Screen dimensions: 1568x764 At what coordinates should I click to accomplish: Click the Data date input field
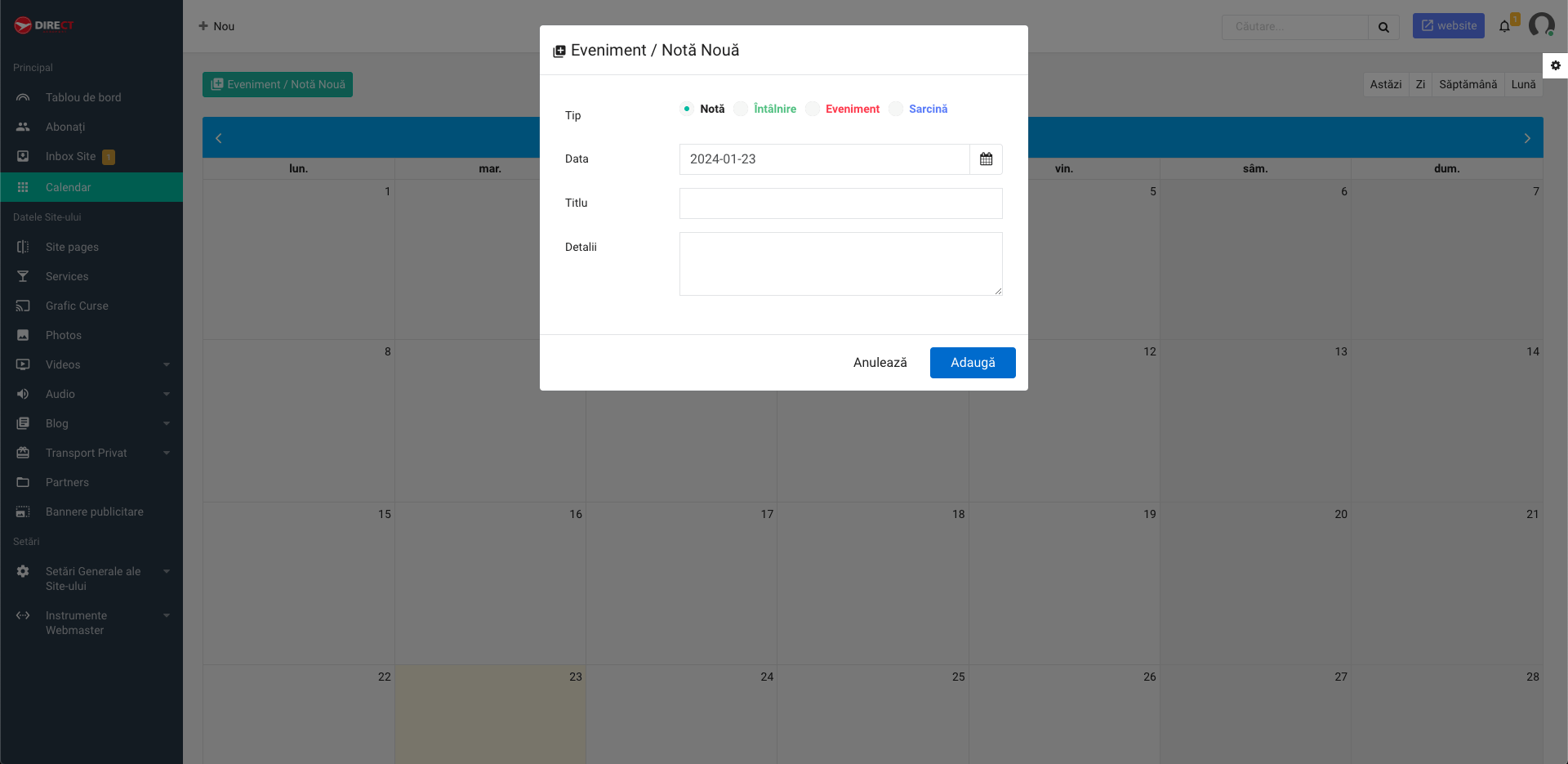824,159
